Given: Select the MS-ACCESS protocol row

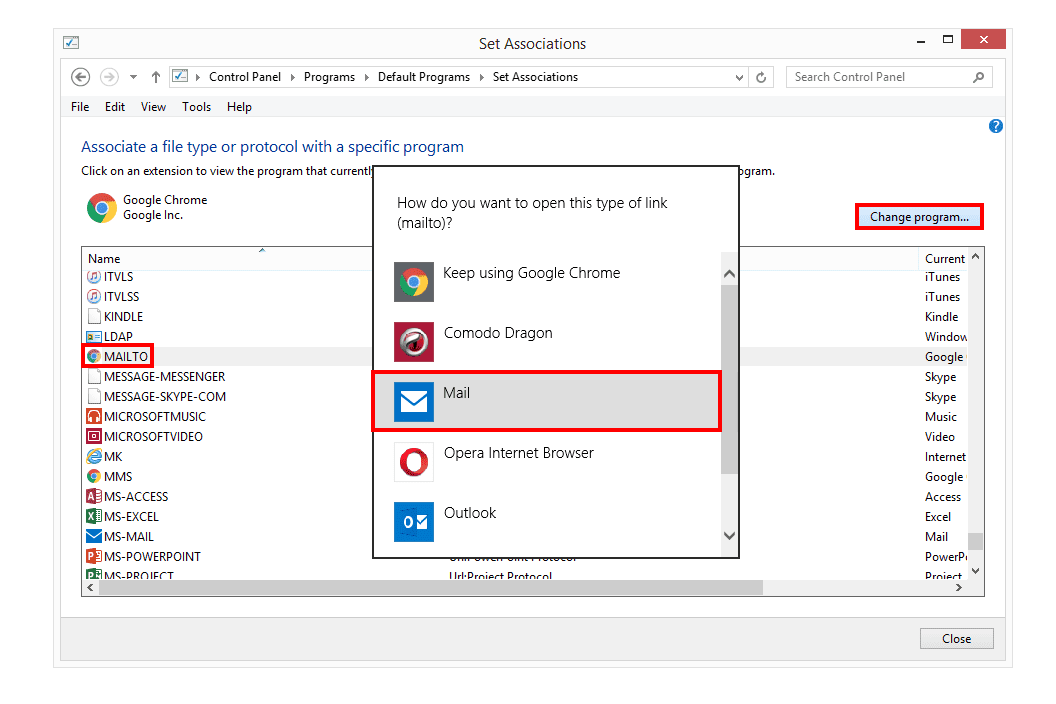Looking at the screenshot, I should (136, 497).
